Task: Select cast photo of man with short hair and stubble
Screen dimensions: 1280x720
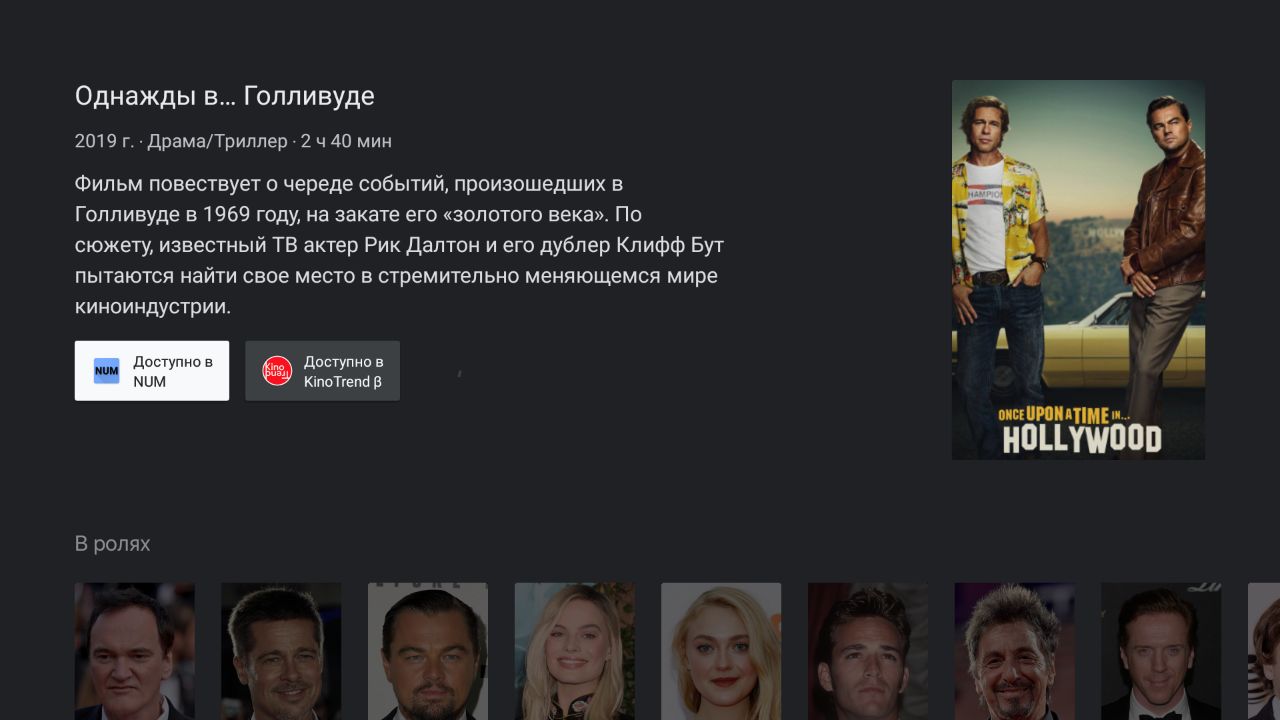Action: (x=281, y=651)
